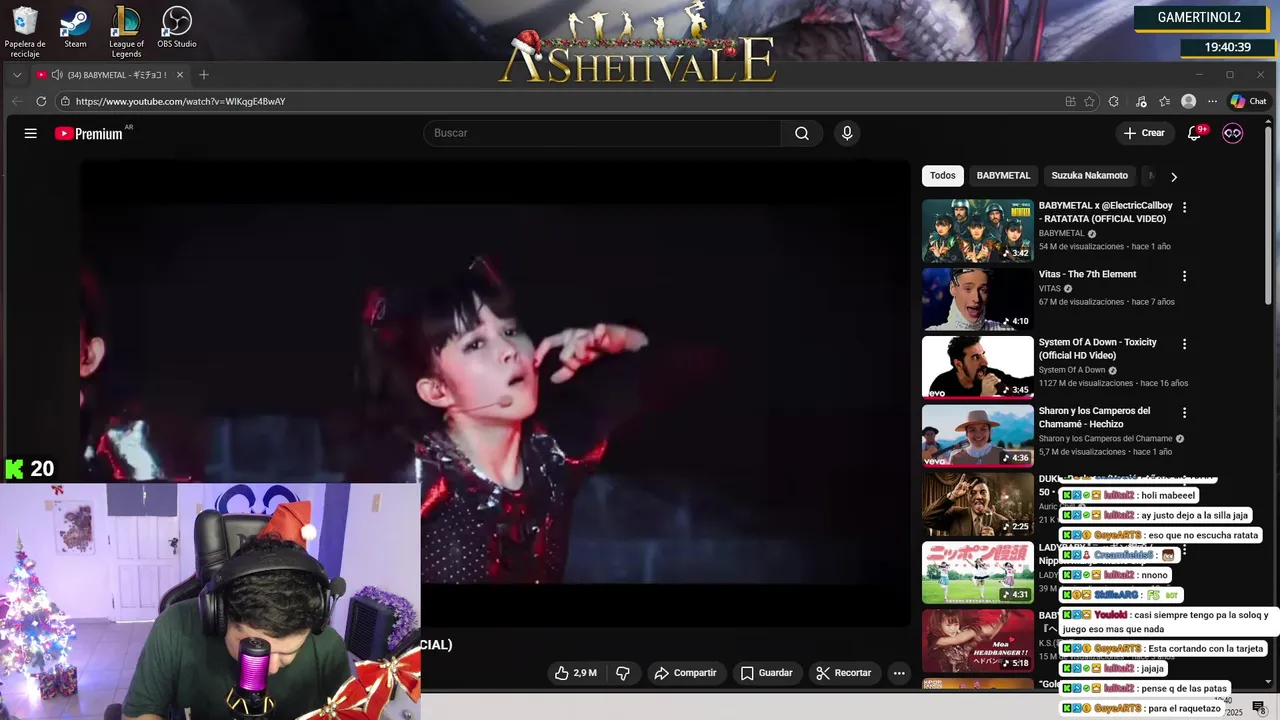Open more actions under the video
This screenshot has height=720, width=1280.
click(x=899, y=673)
